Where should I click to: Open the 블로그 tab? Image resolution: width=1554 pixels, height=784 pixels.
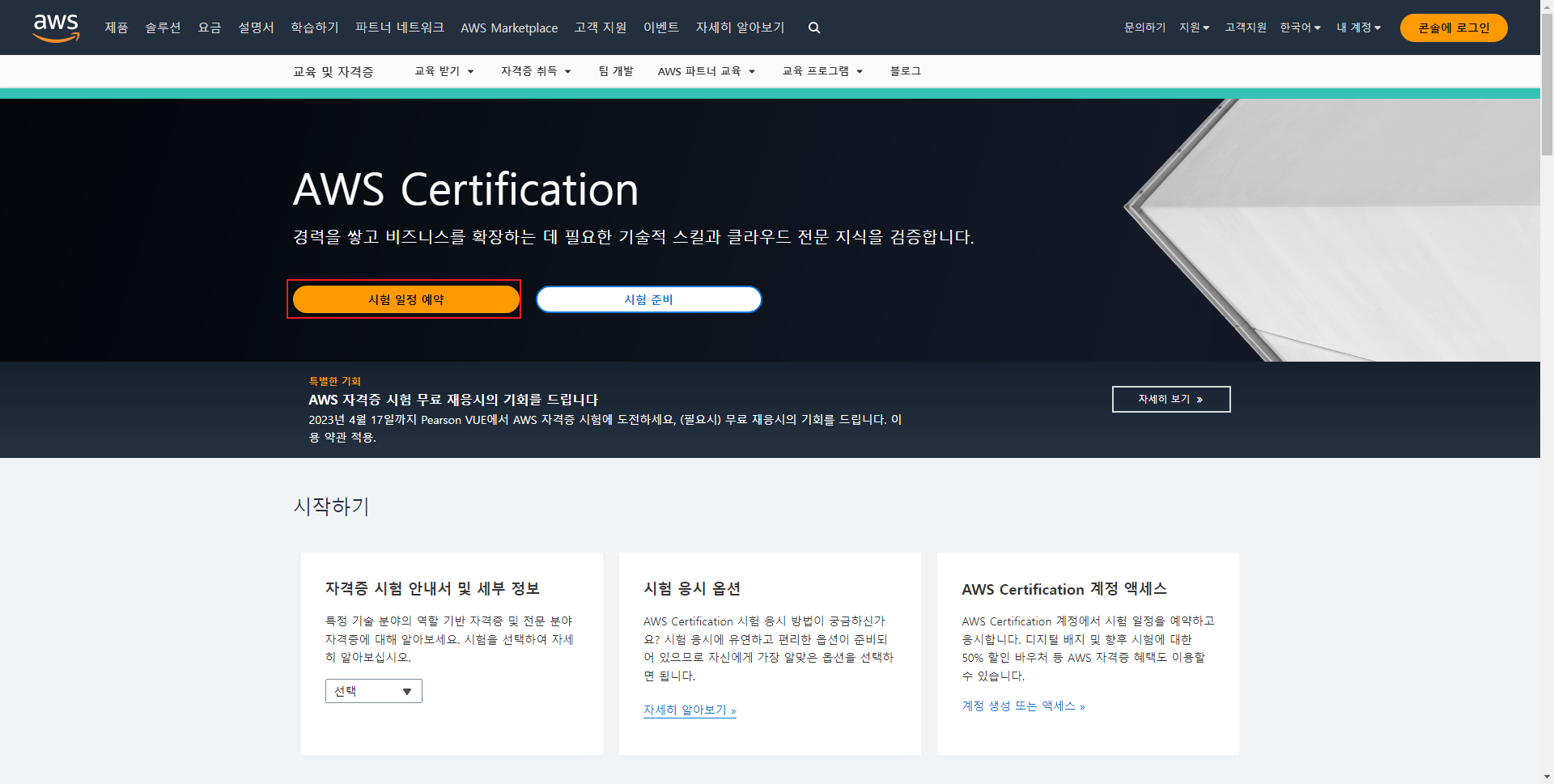click(x=906, y=71)
